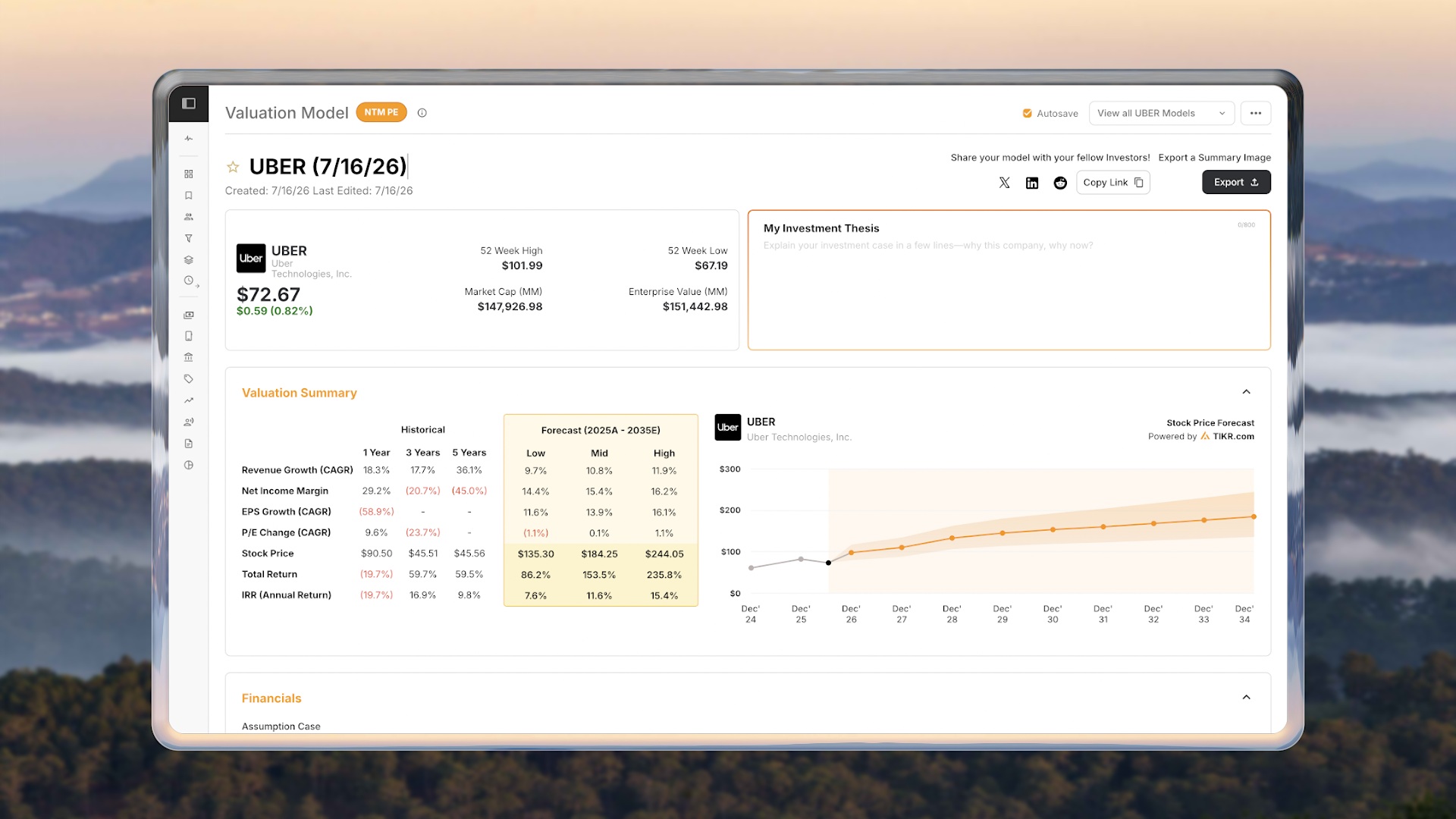
Task: Open the bookmark icon in sidebar
Action: (x=189, y=196)
